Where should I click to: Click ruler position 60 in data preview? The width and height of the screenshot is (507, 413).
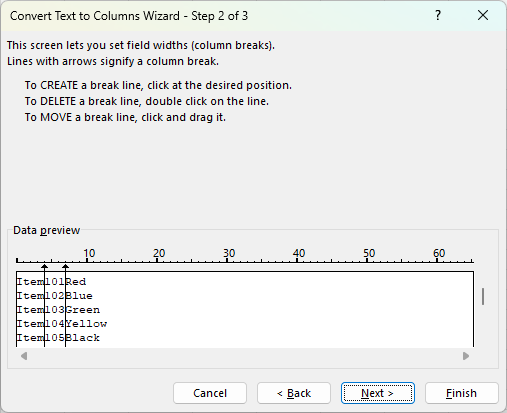(x=439, y=253)
